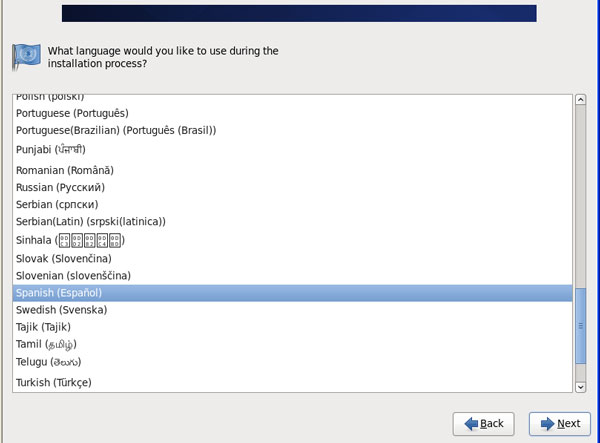
Task: Select Portuguese (Português) from the list
Action: [x=72, y=113]
